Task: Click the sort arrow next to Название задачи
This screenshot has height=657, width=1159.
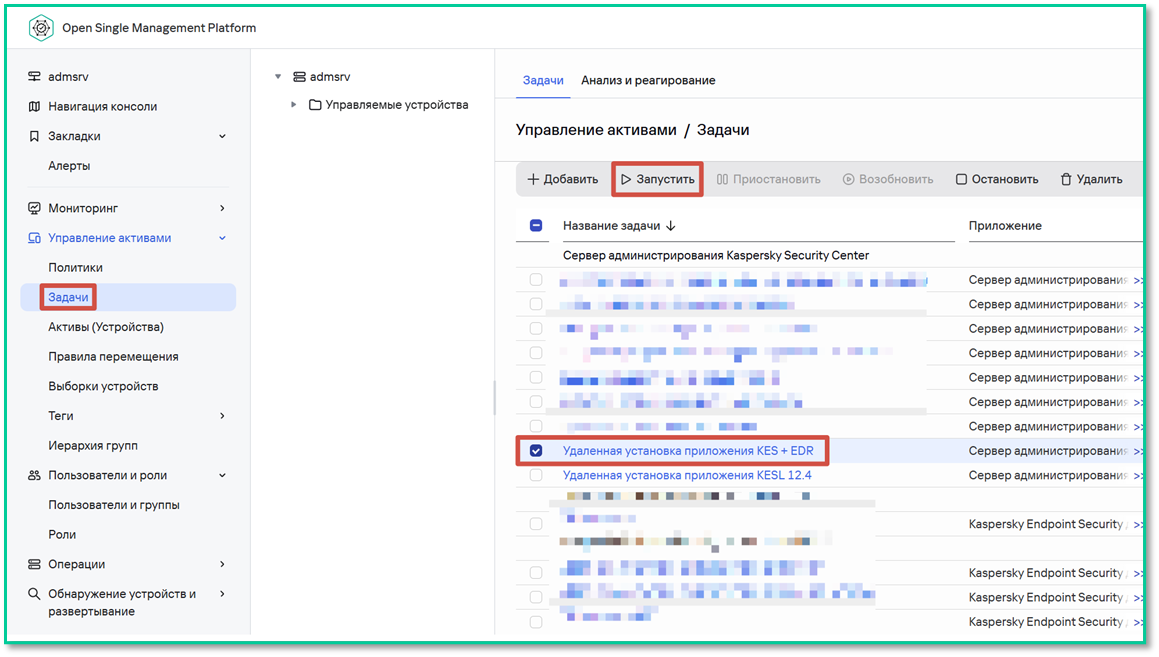Action: (670, 226)
